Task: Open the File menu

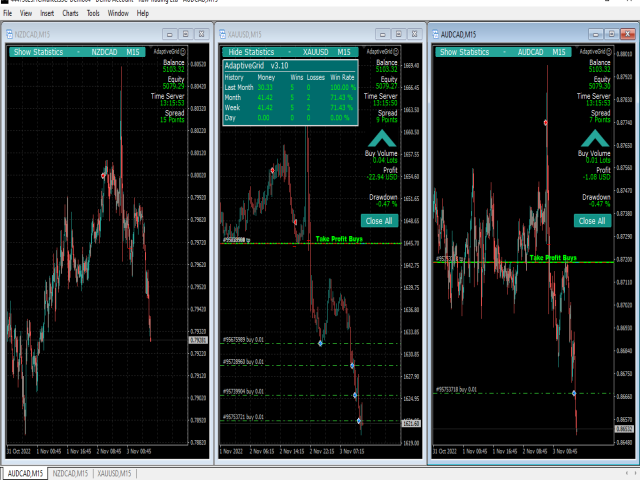Action: pos(8,15)
